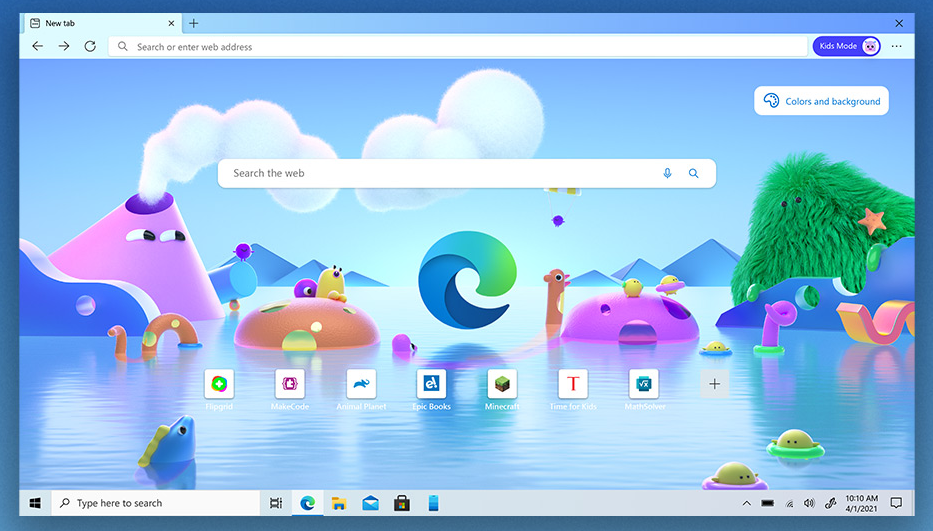Open the Epic Books tile
Image resolution: width=933 pixels, height=531 pixels.
[x=431, y=384]
